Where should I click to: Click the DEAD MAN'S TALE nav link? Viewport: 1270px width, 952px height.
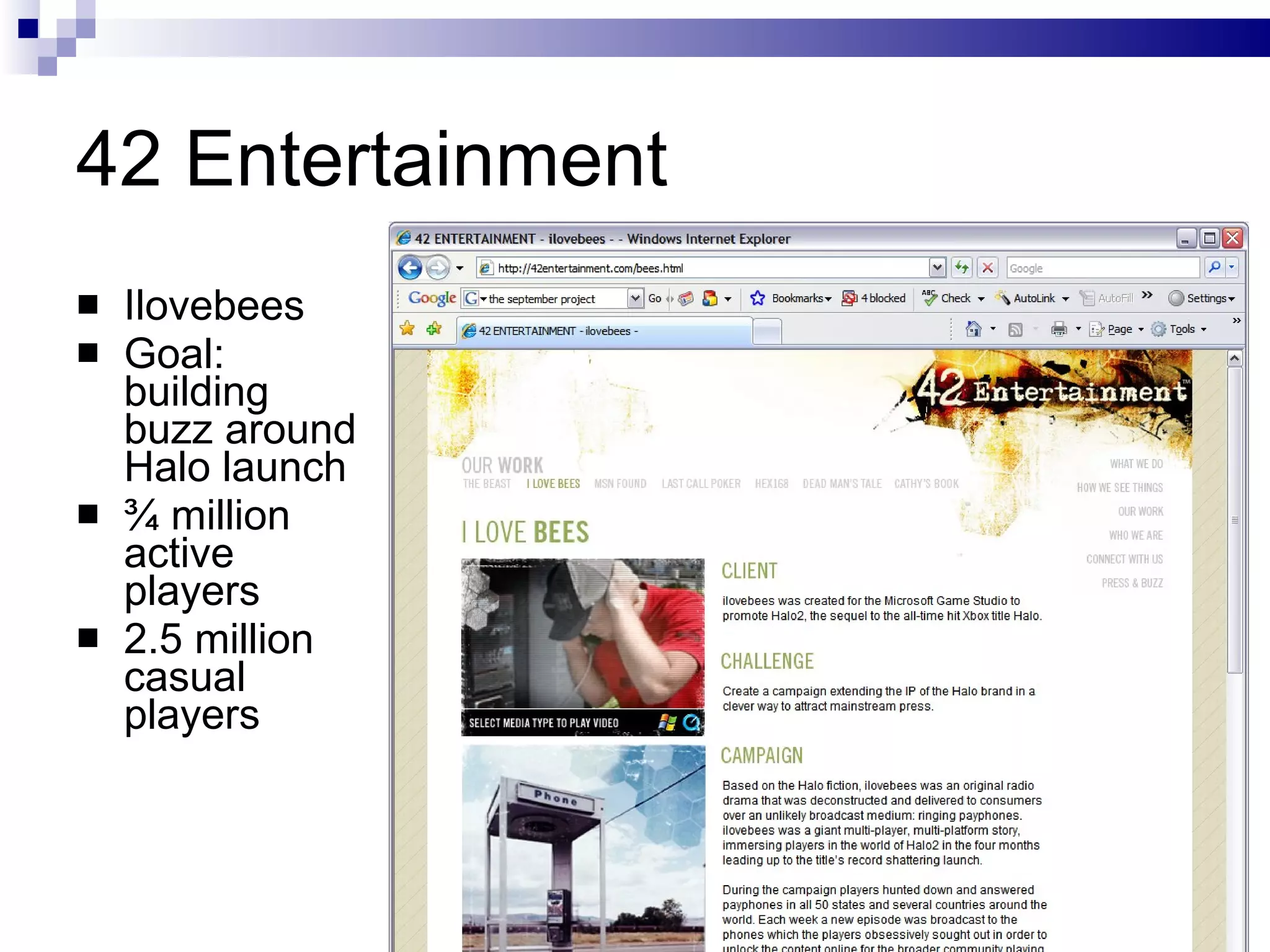(841, 484)
